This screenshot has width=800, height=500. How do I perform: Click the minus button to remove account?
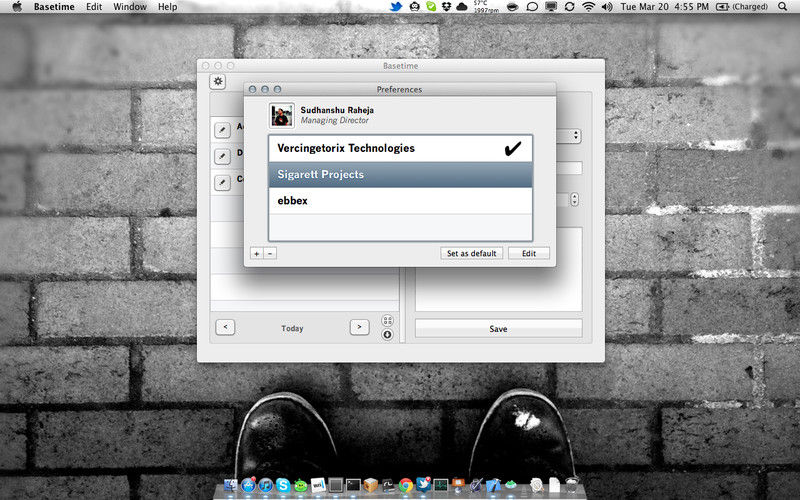tap(270, 253)
